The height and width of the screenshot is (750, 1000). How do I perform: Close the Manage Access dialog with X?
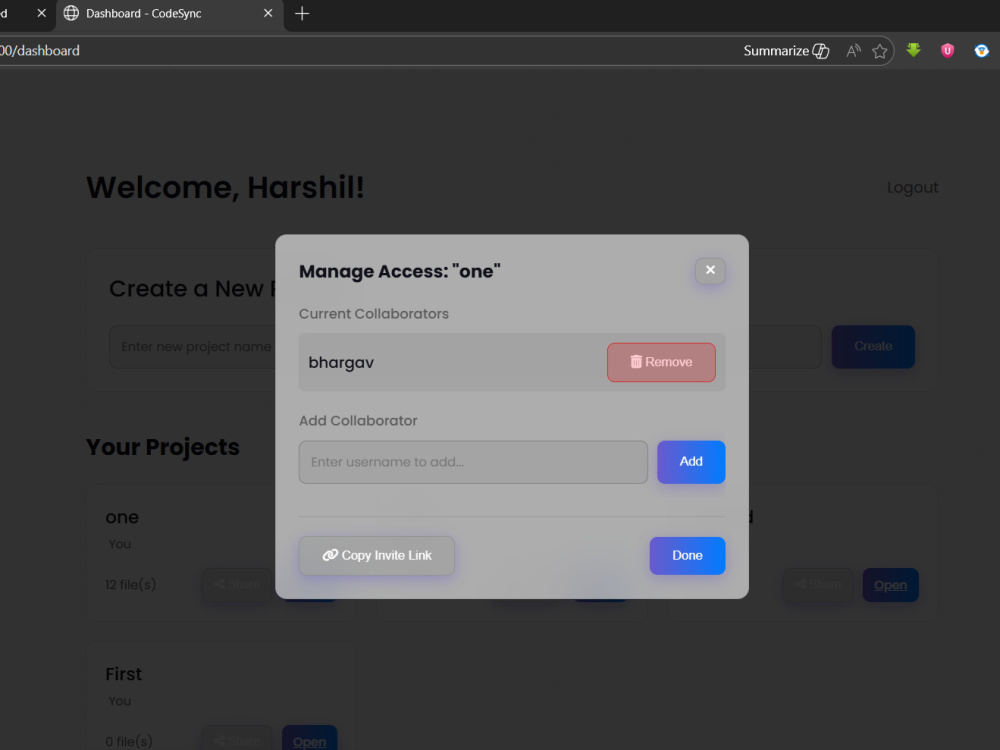pyautogui.click(x=710, y=270)
